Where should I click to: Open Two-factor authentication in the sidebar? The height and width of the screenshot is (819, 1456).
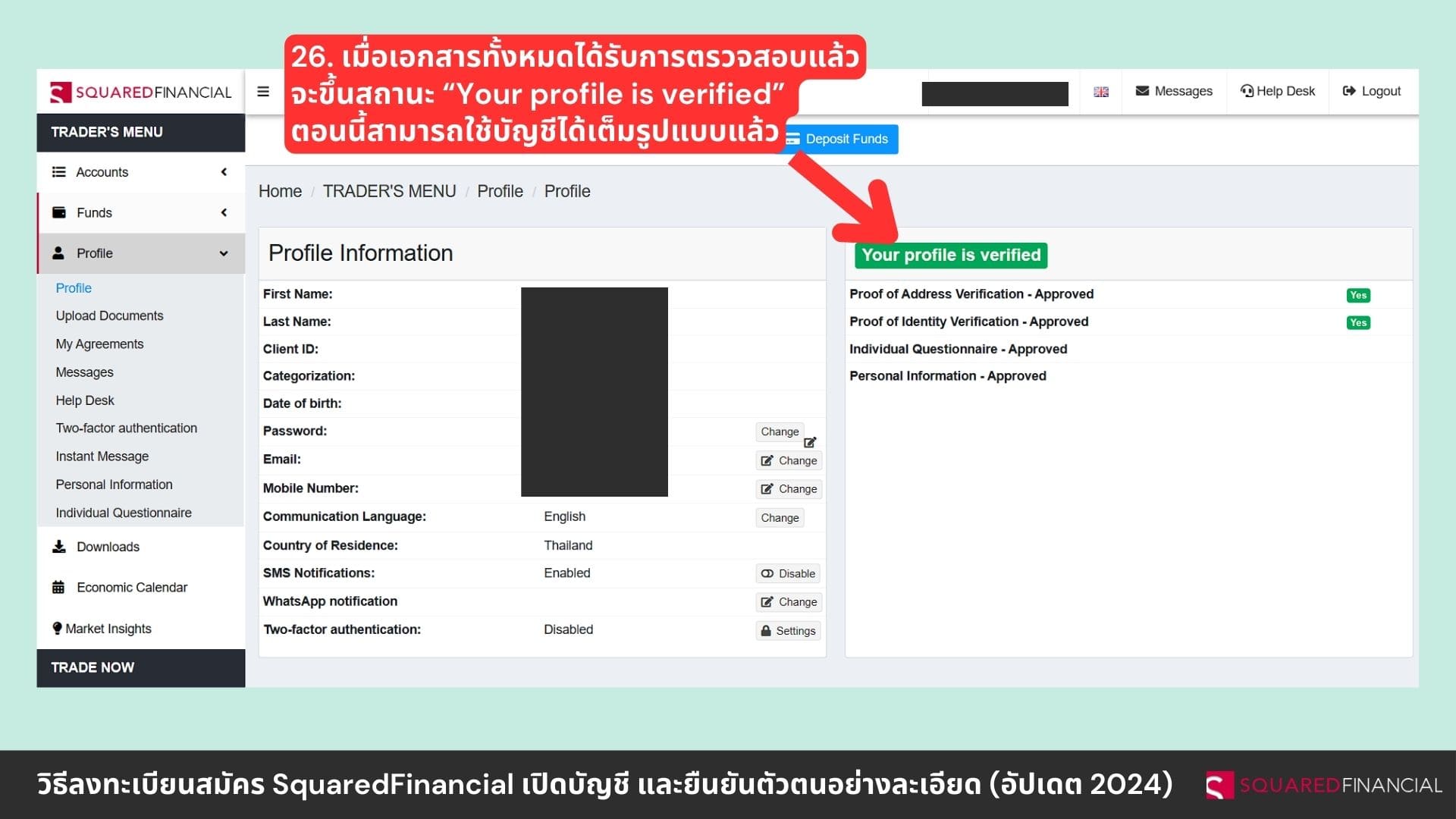click(x=126, y=428)
